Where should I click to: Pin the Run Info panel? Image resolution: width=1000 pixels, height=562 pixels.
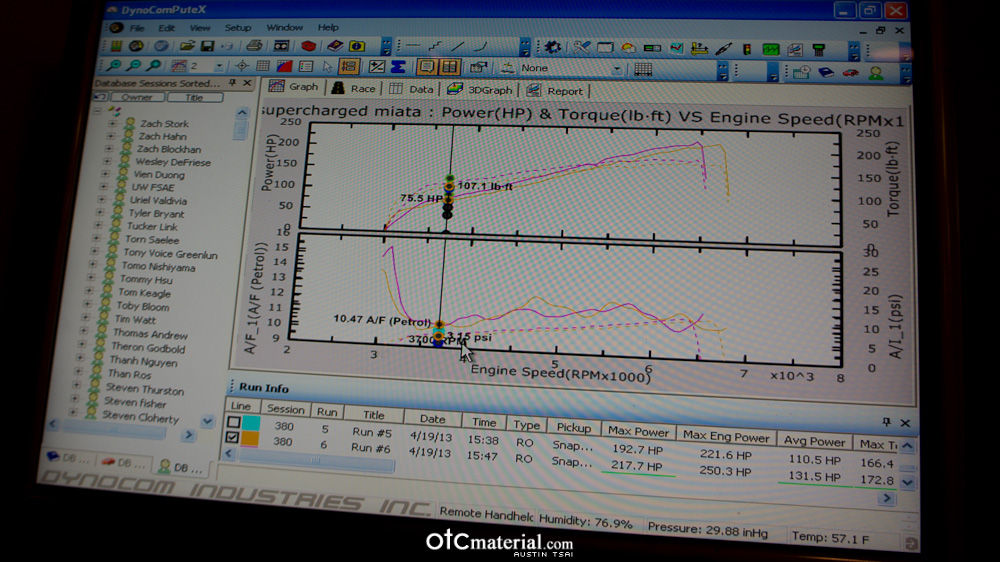[x=886, y=422]
